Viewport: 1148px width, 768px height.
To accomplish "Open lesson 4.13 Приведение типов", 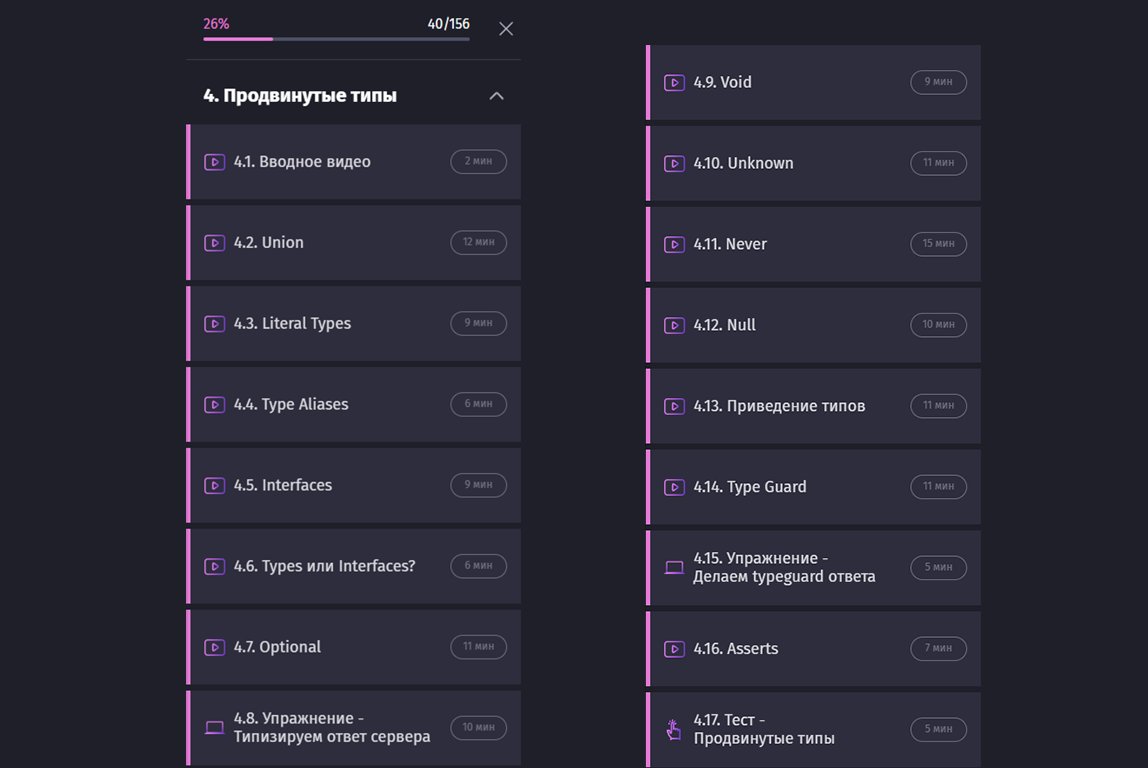I will tap(779, 407).
